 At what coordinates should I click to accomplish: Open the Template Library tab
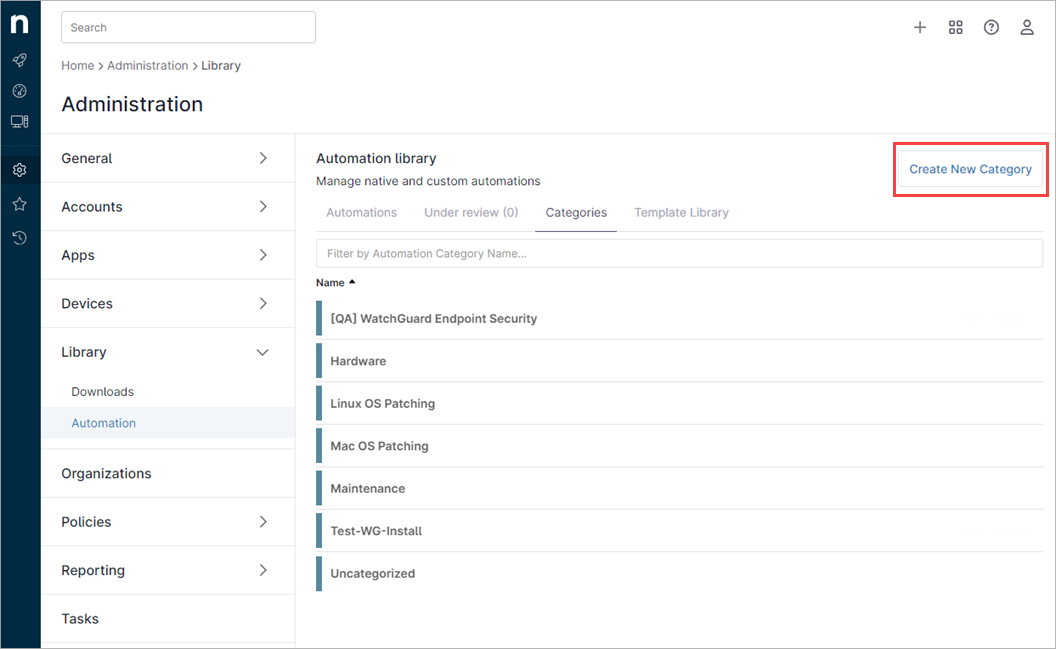[x=681, y=212]
